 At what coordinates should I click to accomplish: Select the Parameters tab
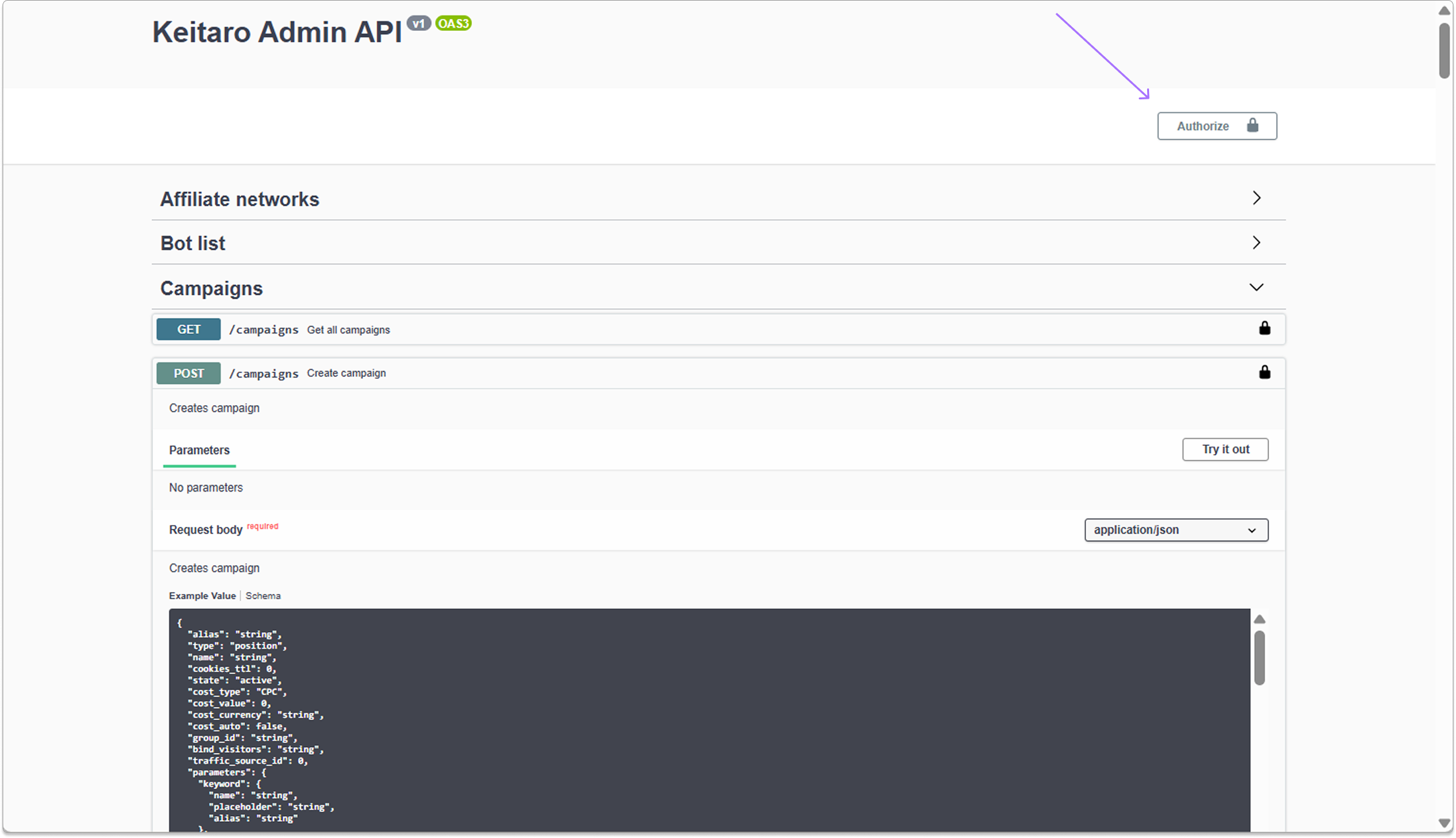pyautogui.click(x=199, y=450)
